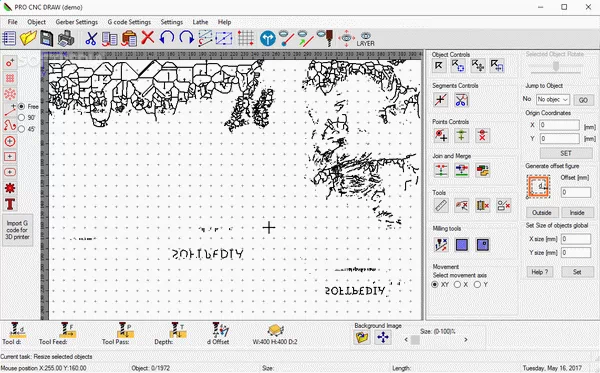The height and width of the screenshot is (373, 600).
Task: Open the LAYER view icon
Action: click(x=365, y=39)
